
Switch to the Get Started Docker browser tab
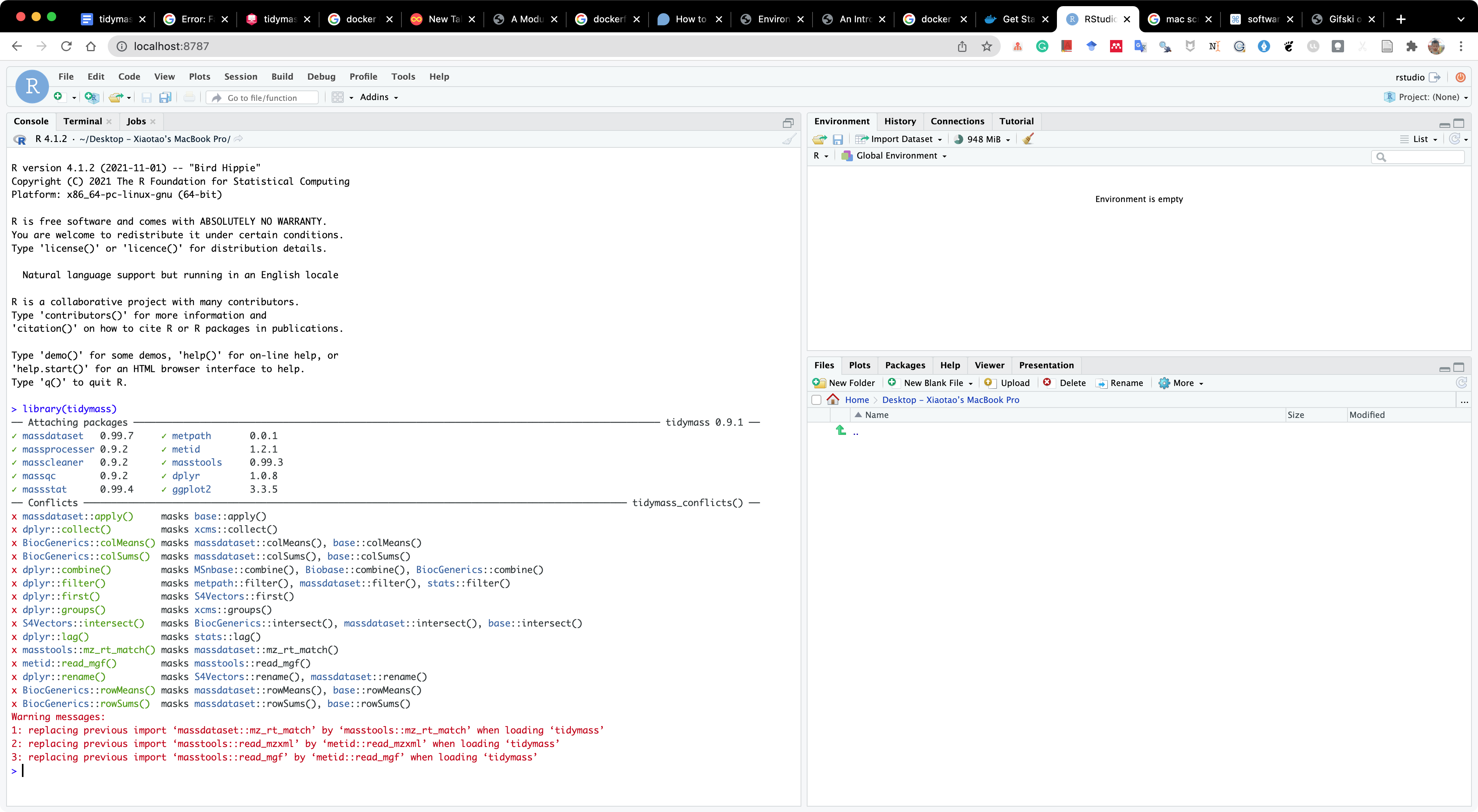point(1017,19)
